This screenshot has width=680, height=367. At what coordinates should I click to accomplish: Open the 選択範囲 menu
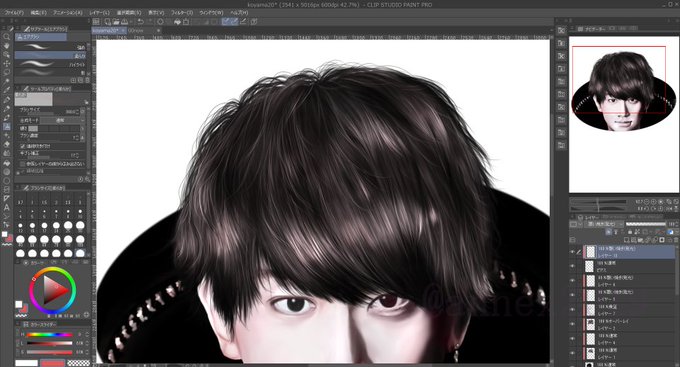(129, 13)
